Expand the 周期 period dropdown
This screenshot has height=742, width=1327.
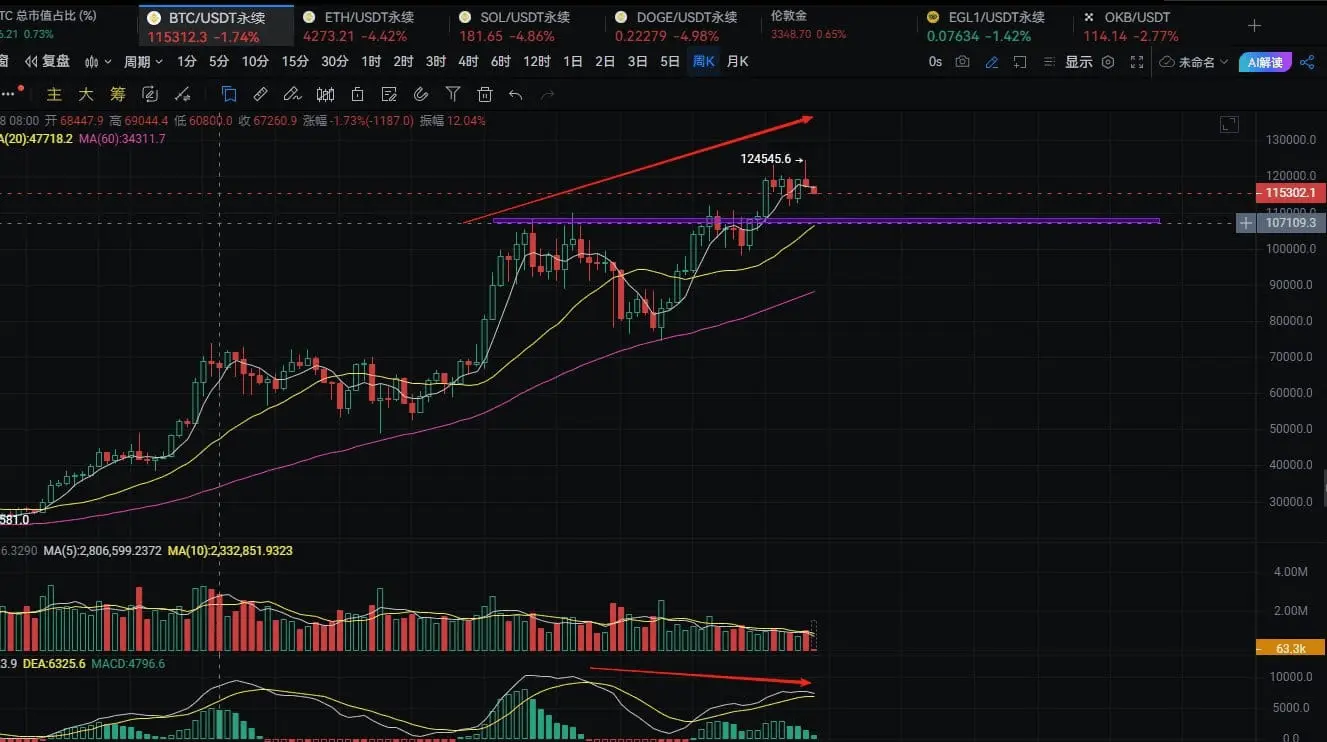143,61
